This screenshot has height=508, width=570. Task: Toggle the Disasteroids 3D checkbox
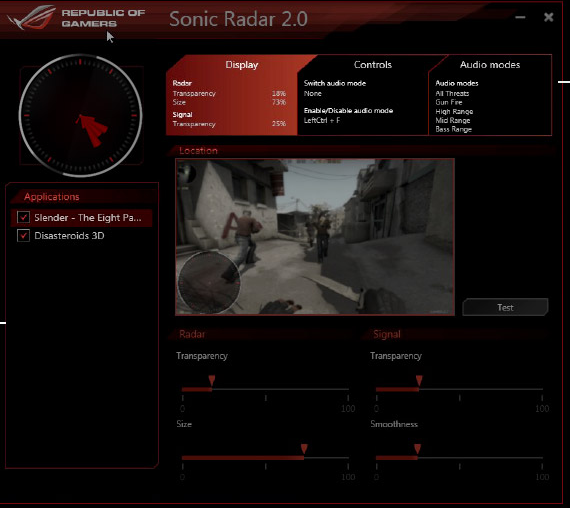24,236
